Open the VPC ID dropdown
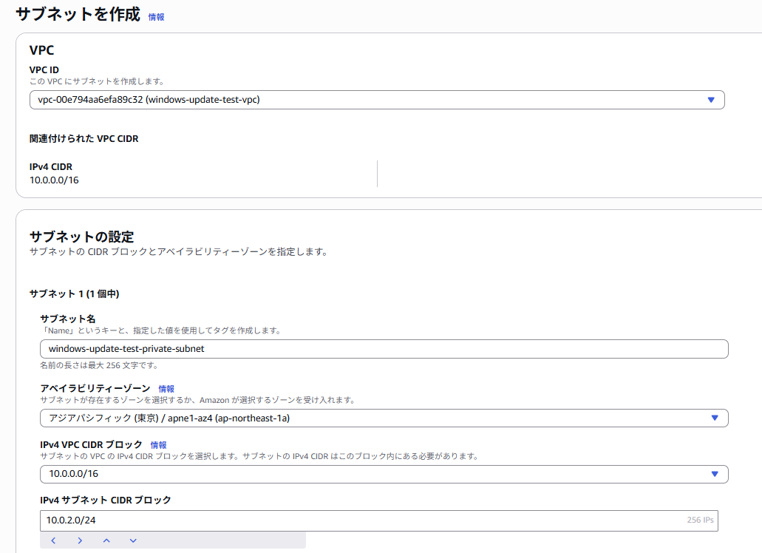The image size is (762, 553). 376,100
